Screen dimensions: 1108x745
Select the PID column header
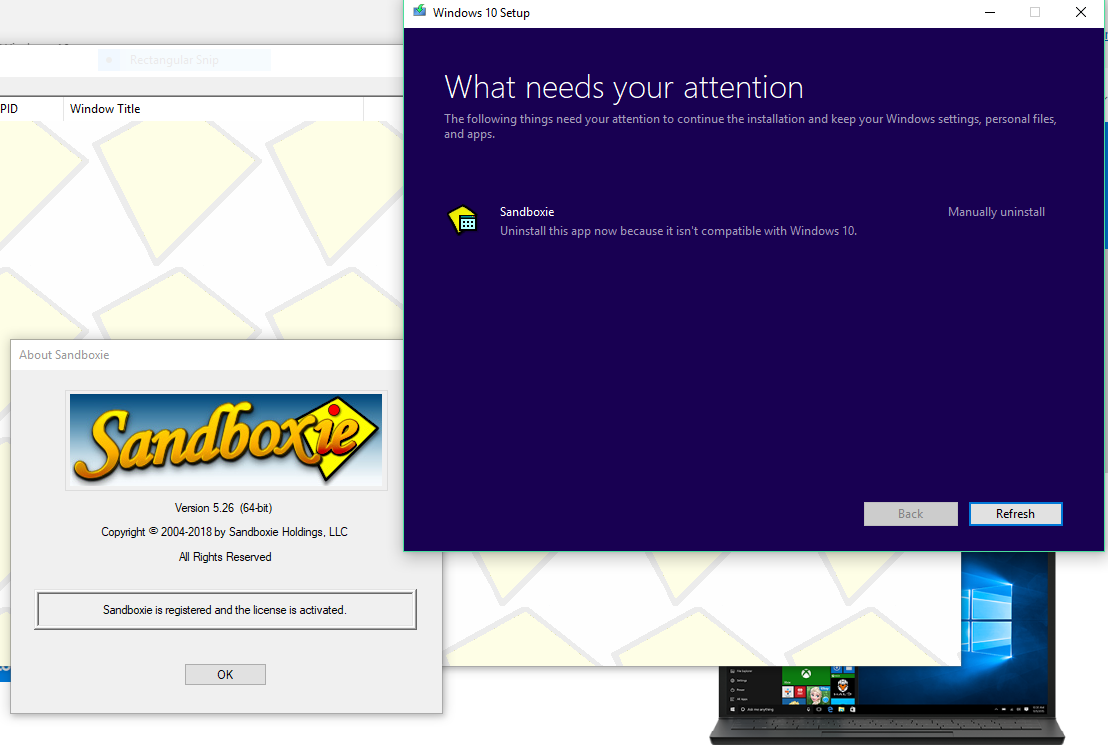[x=31, y=109]
